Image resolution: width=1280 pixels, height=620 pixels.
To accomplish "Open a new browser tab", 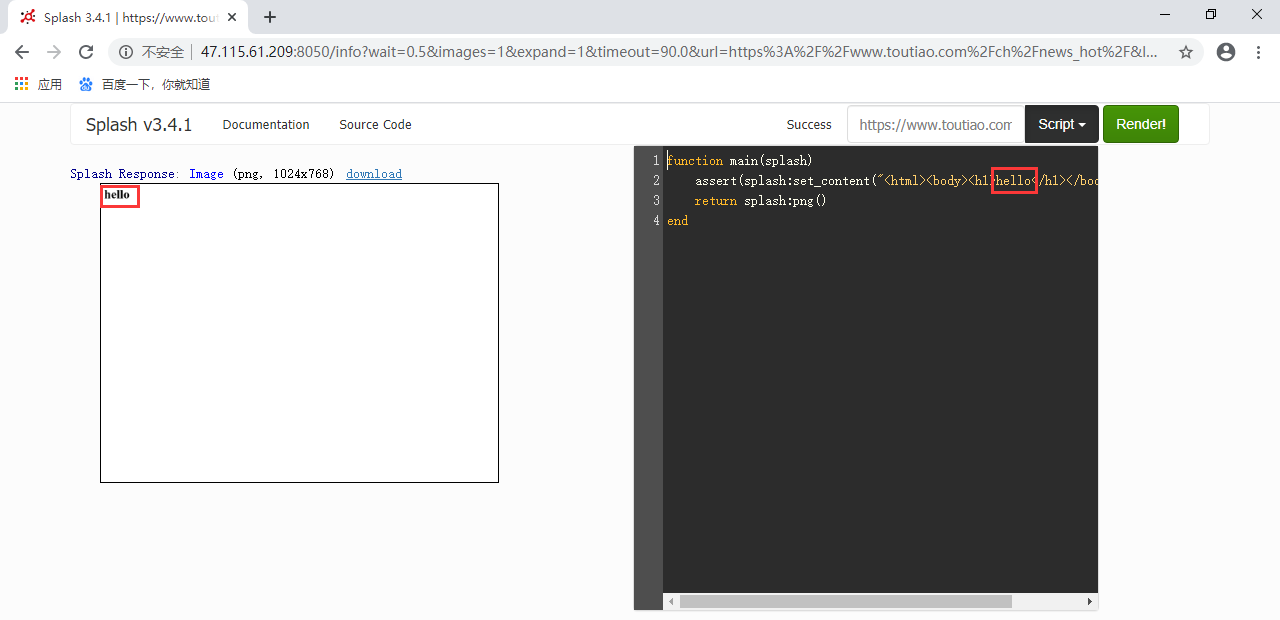I will pyautogui.click(x=270, y=17).
